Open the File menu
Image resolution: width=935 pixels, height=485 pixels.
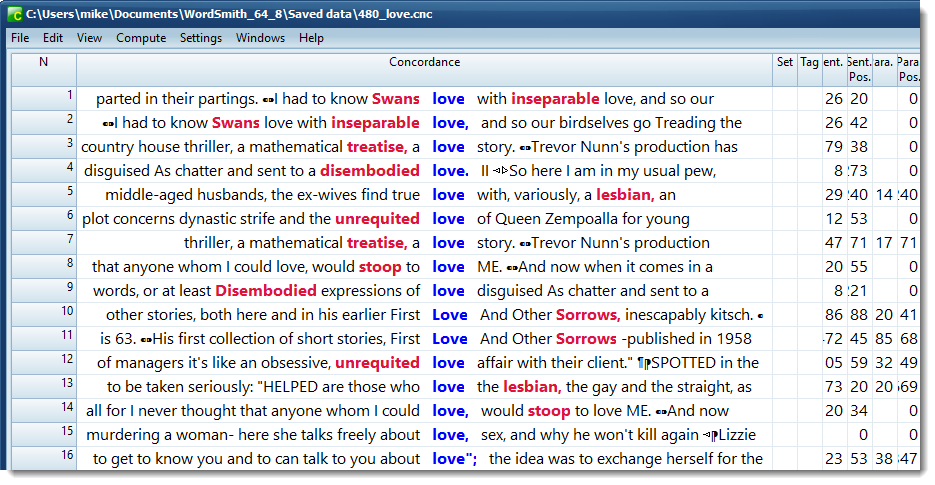pos(20,38)
